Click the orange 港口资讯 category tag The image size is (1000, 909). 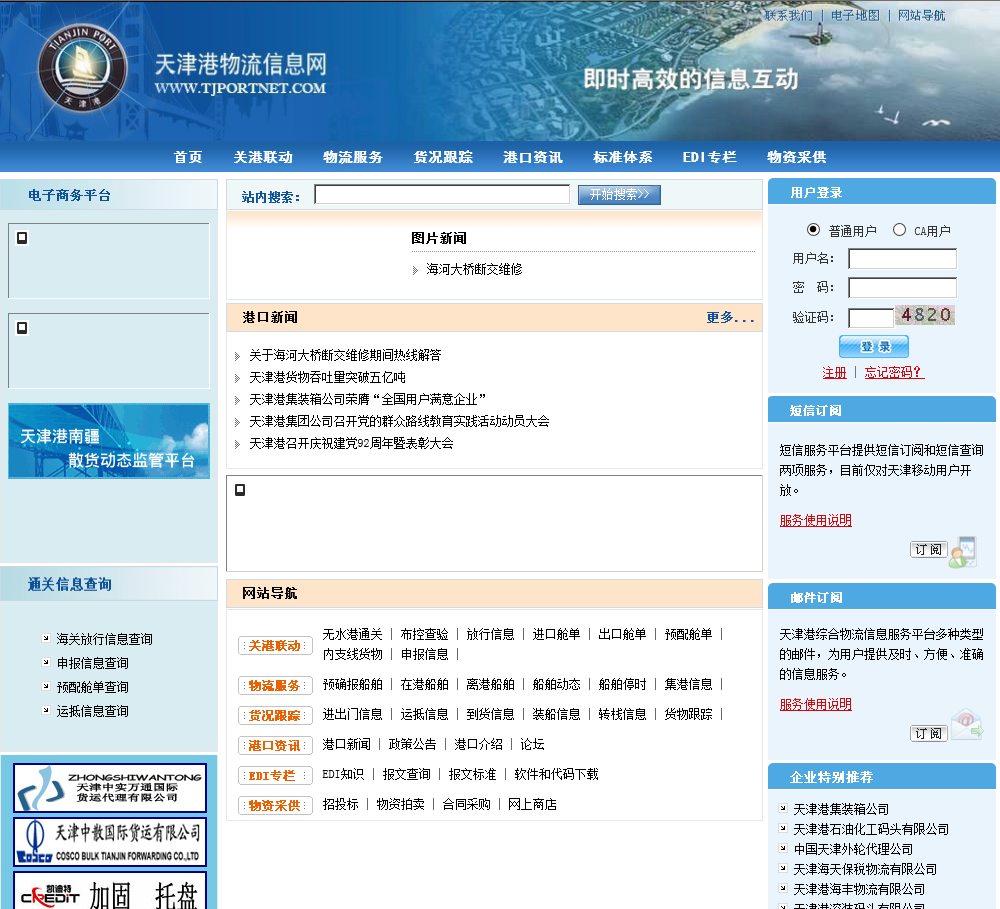point(275,746)
